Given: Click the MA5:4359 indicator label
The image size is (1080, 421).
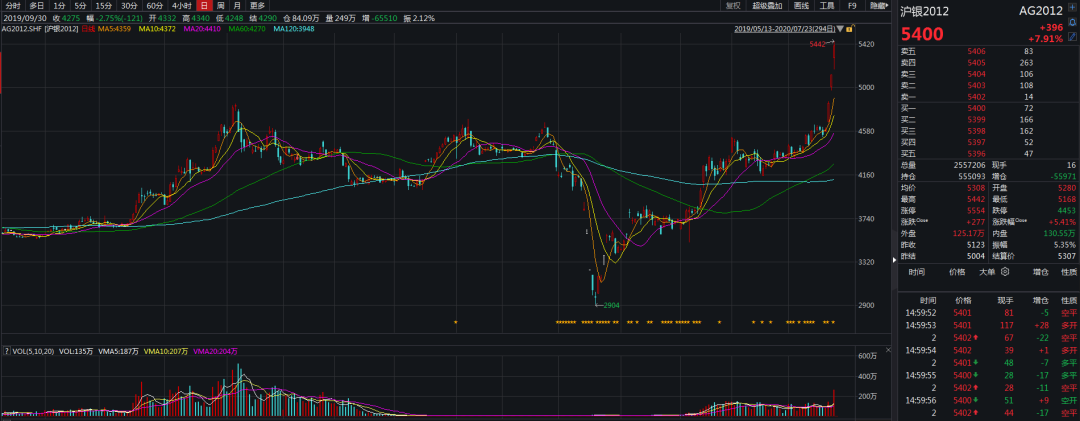Looking at the screenshot, I should coord(116,29).
